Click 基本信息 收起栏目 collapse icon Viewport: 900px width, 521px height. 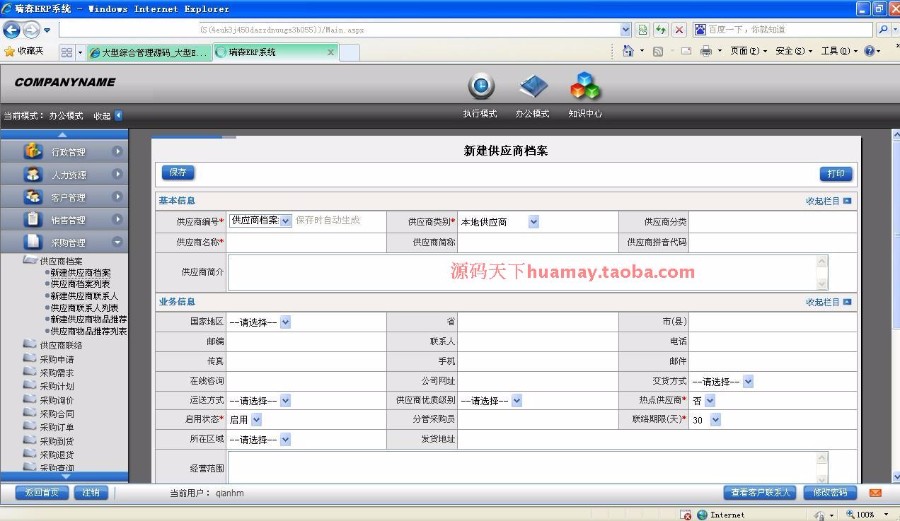(847, 201)
